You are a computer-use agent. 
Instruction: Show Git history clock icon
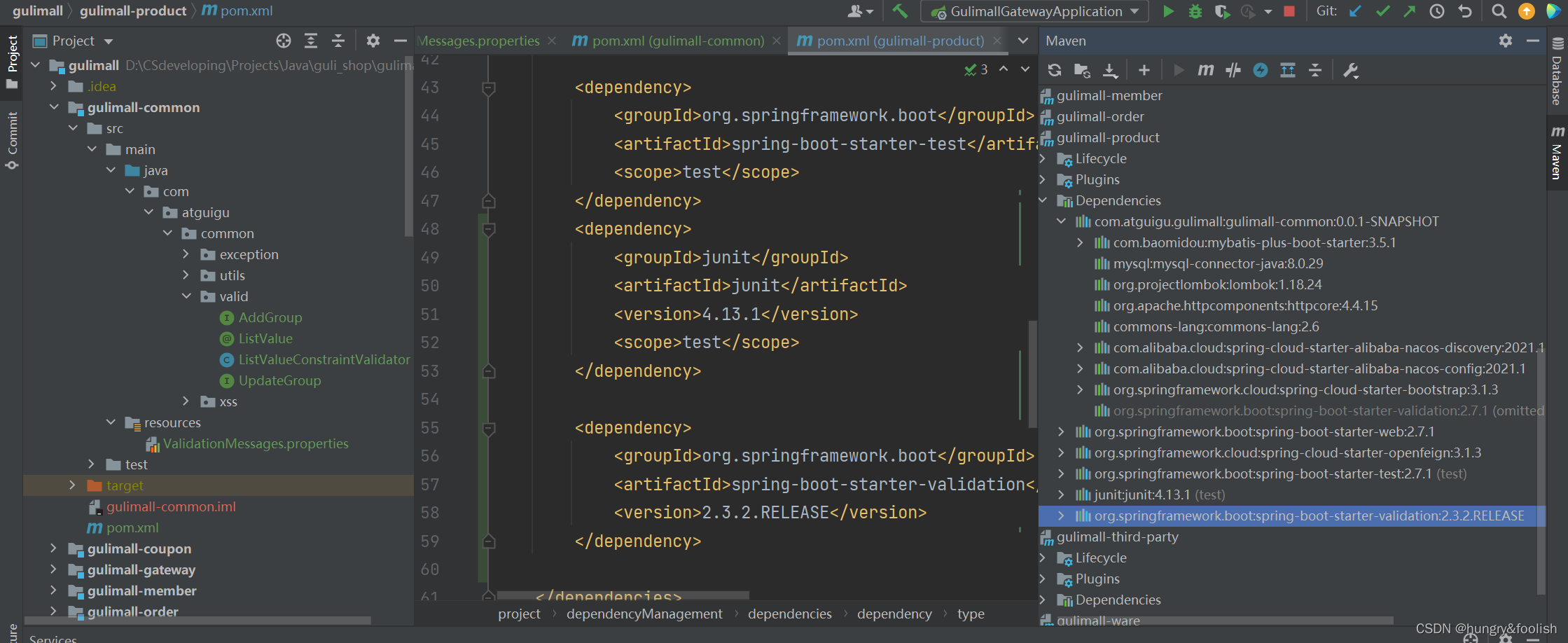point(1437,11)
